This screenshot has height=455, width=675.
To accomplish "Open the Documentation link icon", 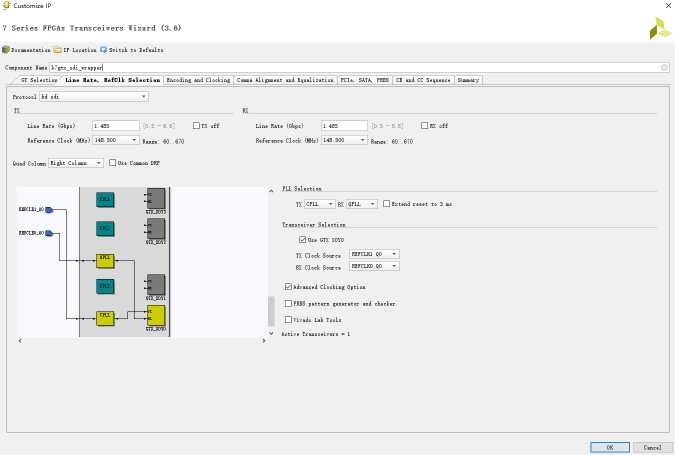I will point(6,50).
